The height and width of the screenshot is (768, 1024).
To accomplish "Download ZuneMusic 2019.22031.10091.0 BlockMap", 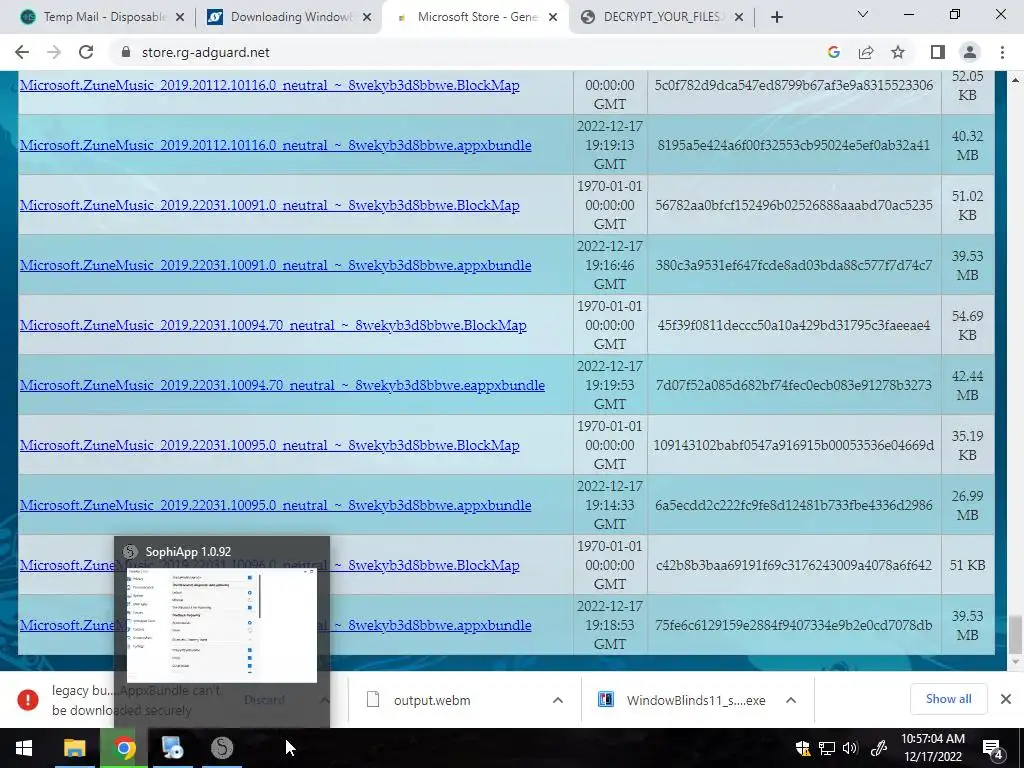I will (270, 205).
